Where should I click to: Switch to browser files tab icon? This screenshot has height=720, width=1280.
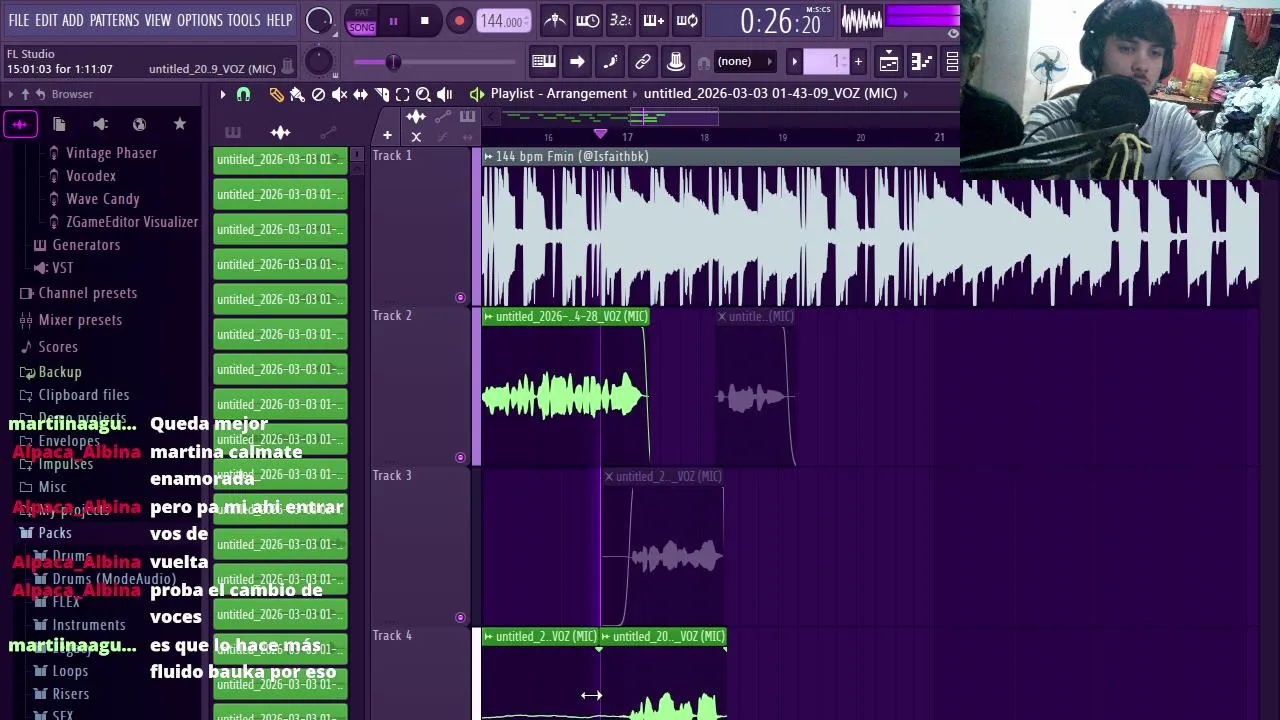pos(59,124)
